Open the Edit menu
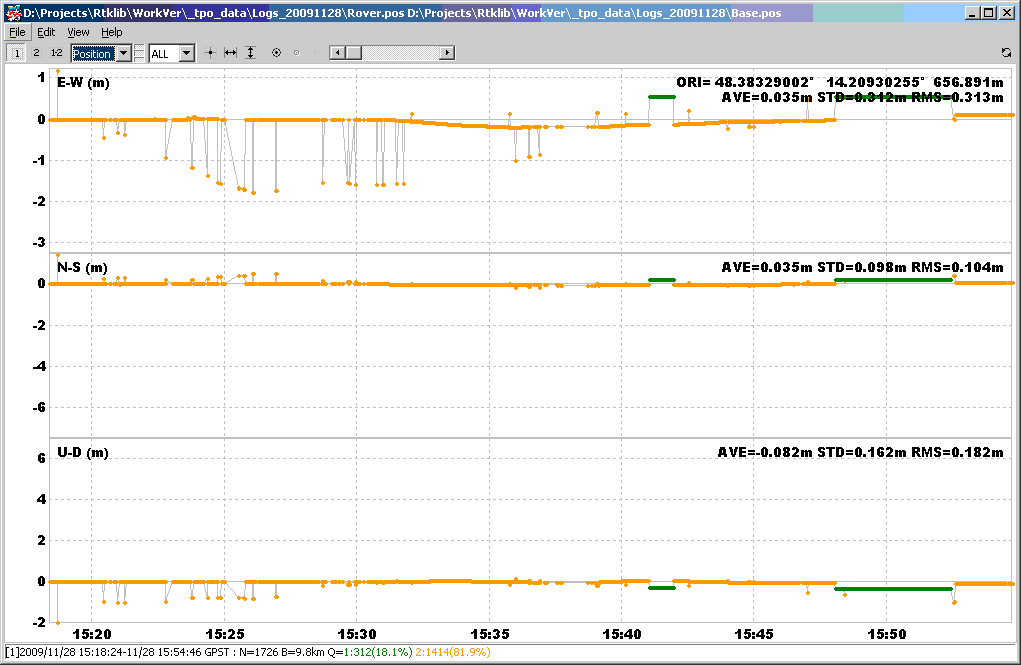 point(46,32)
